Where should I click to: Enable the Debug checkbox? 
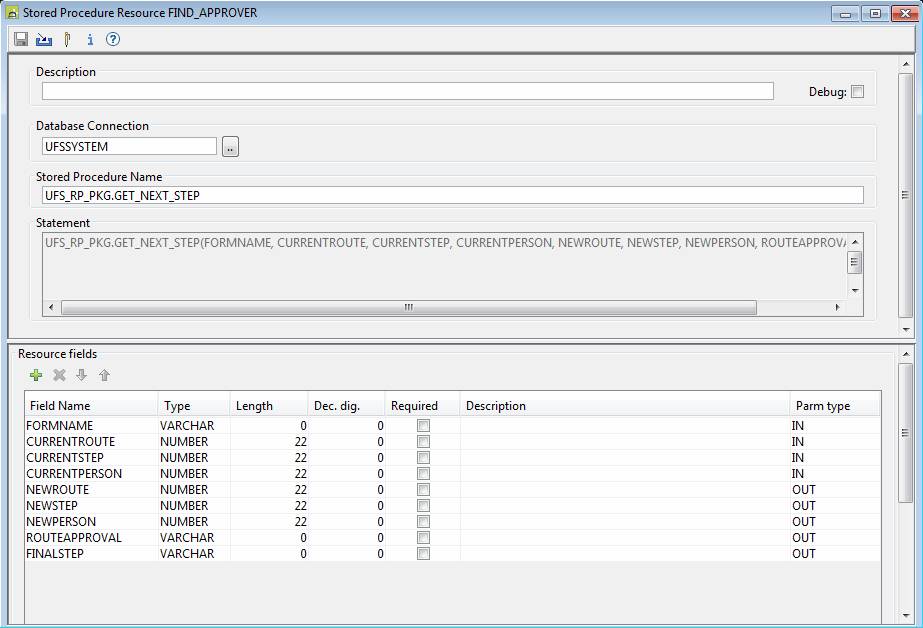857,92
